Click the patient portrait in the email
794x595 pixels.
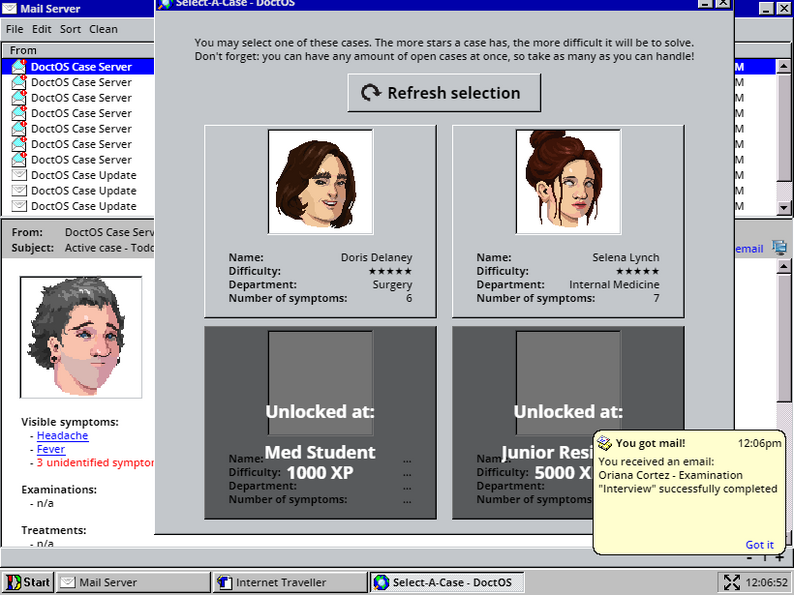point(81,337)
